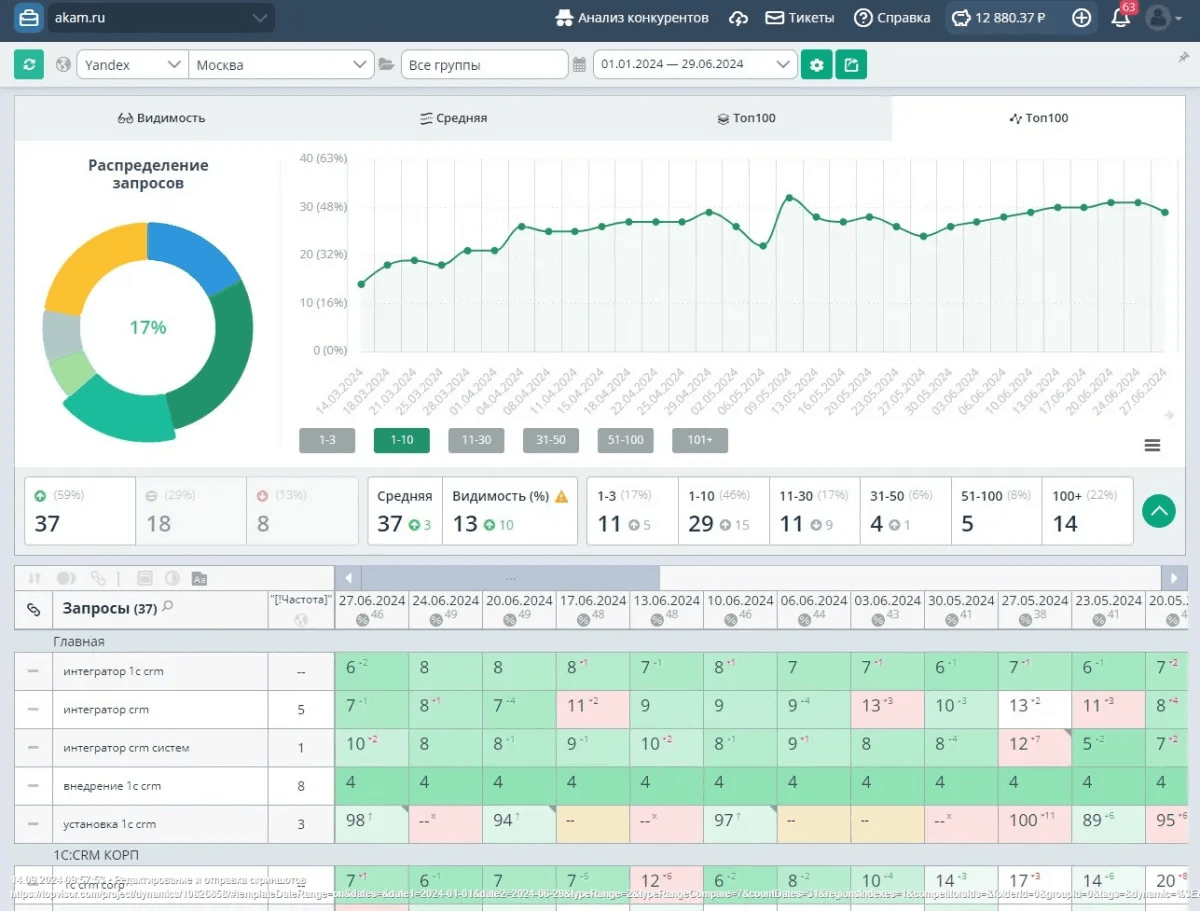Click the cloud upload icon in header

(x=738, y=18)
